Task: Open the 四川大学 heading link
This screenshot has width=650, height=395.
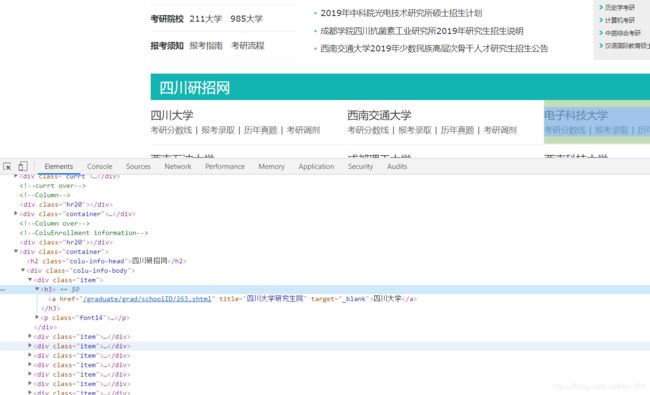Action: point(172,115)
